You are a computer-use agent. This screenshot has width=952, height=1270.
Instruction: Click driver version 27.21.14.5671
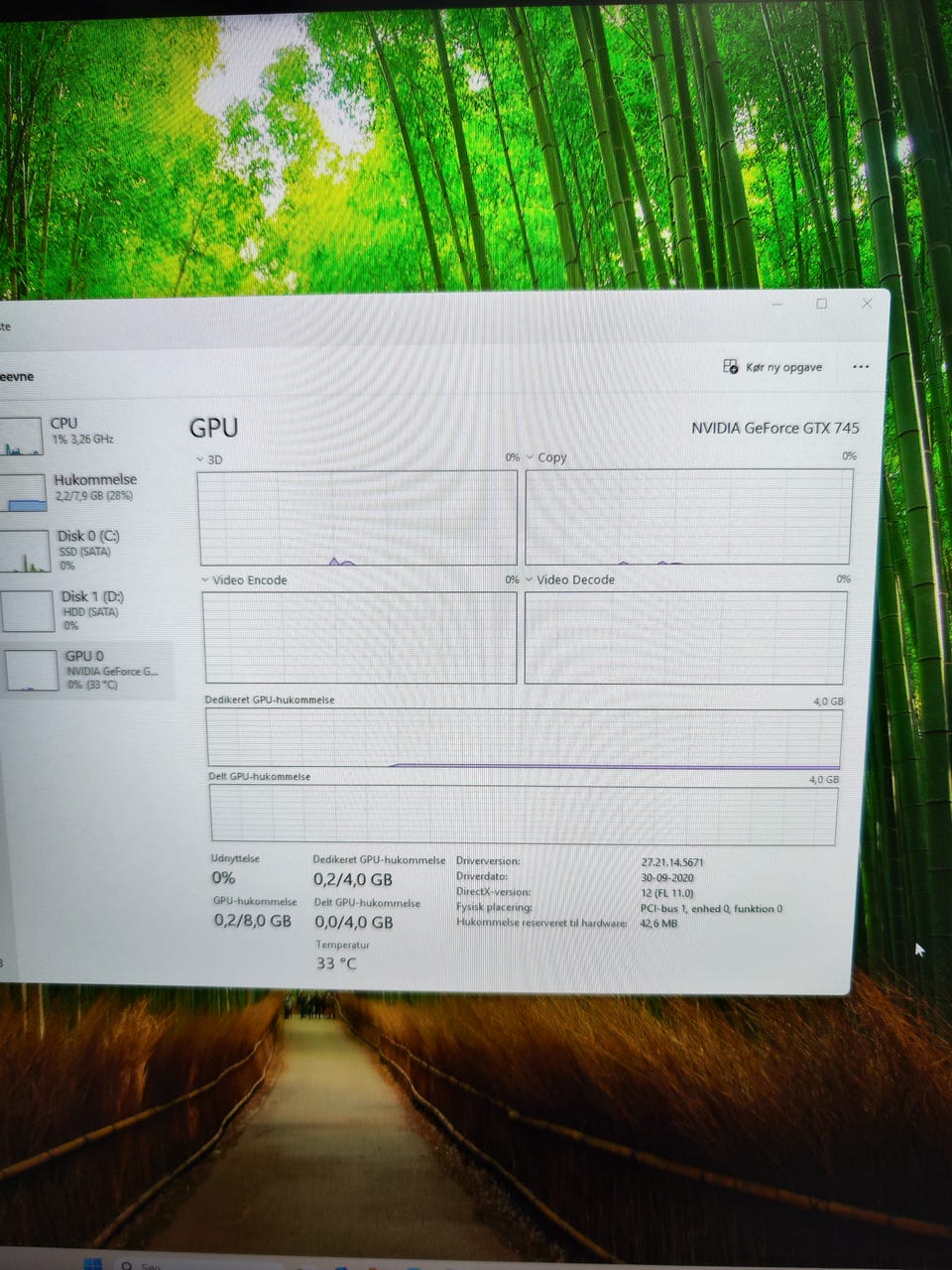coord(672,862)
